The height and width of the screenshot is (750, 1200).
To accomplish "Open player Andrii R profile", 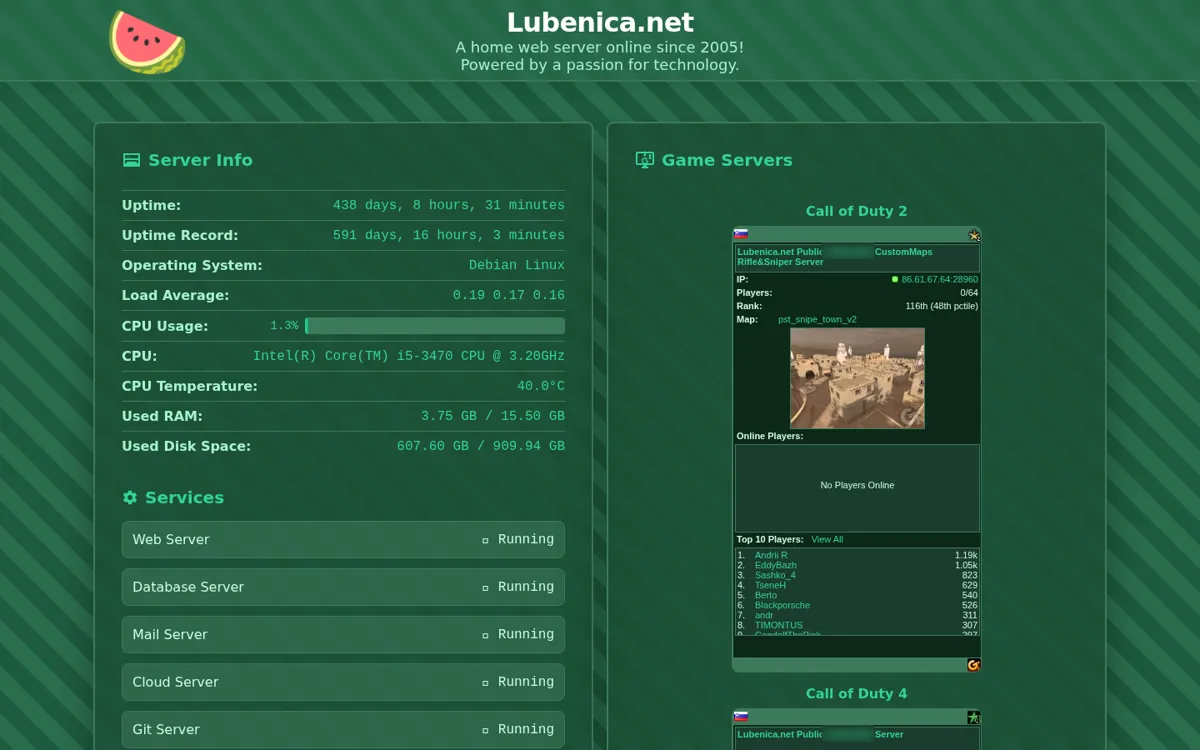I will pos(771,555).
